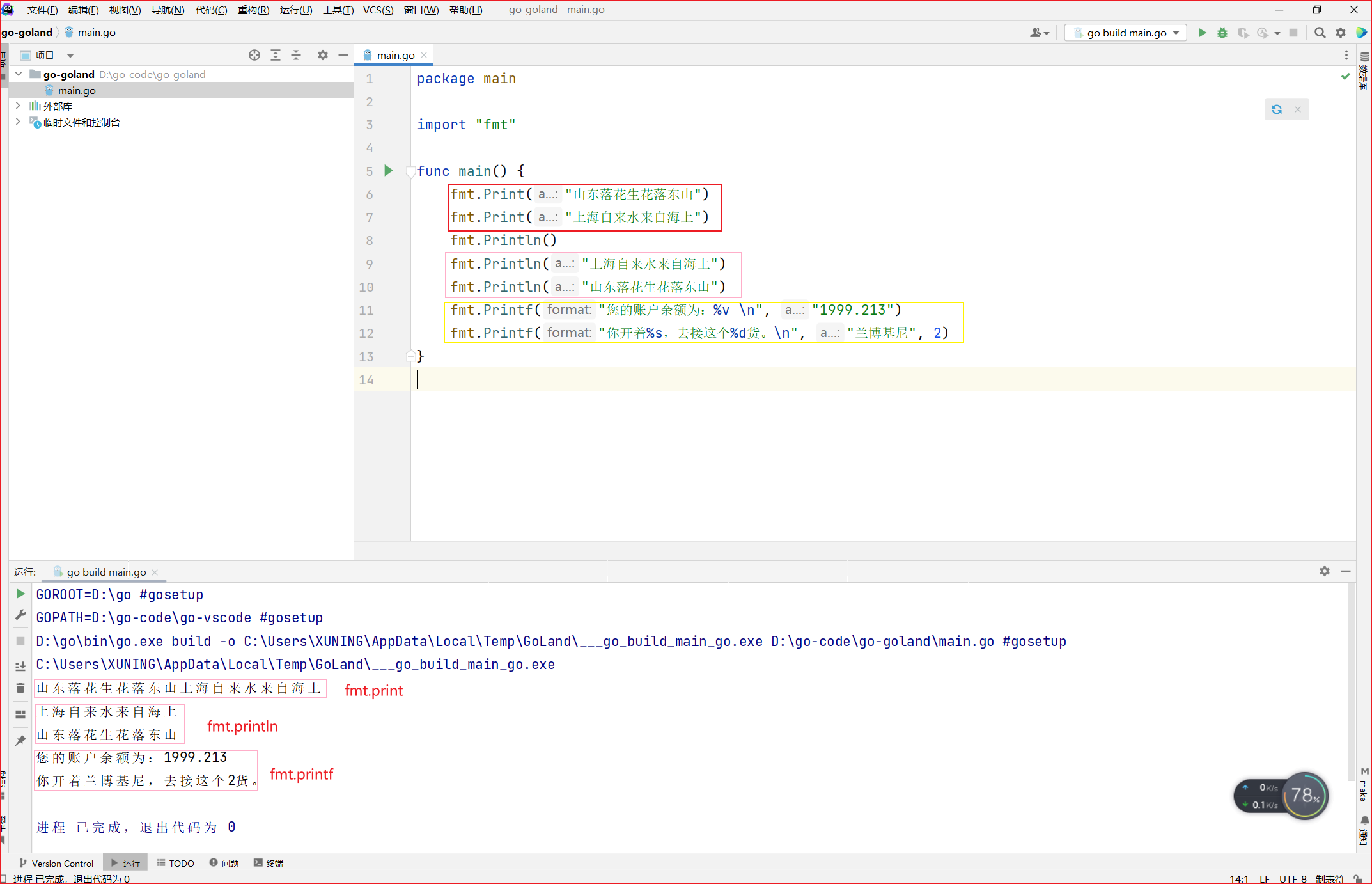
Task: Click the locate file target icon in project panel
Action: (254, 55)
